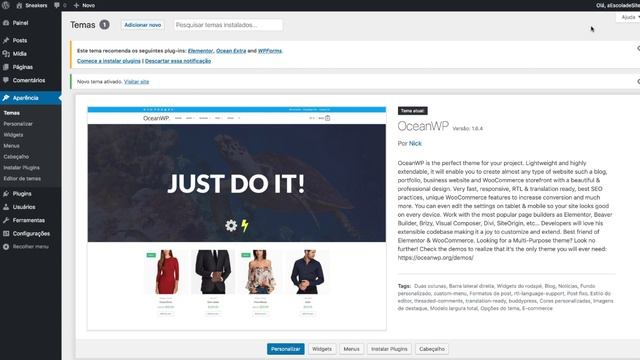Dismiss the plugin recommendation notice

638,49
